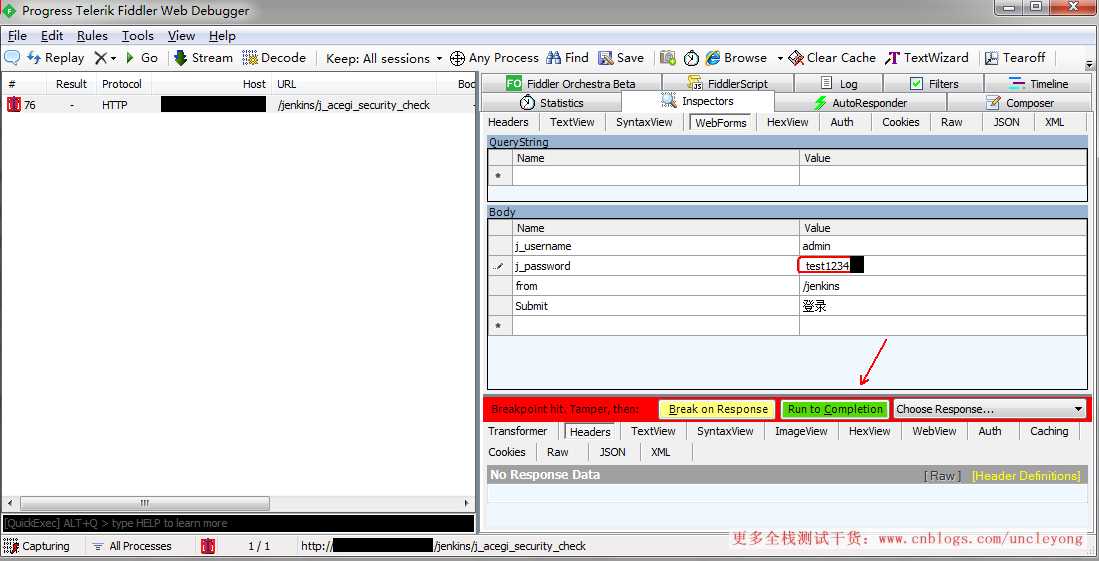Open the File menu
Image resolution: width=1099 pixels, height=561 pixels.
click(x=17, y=36)
